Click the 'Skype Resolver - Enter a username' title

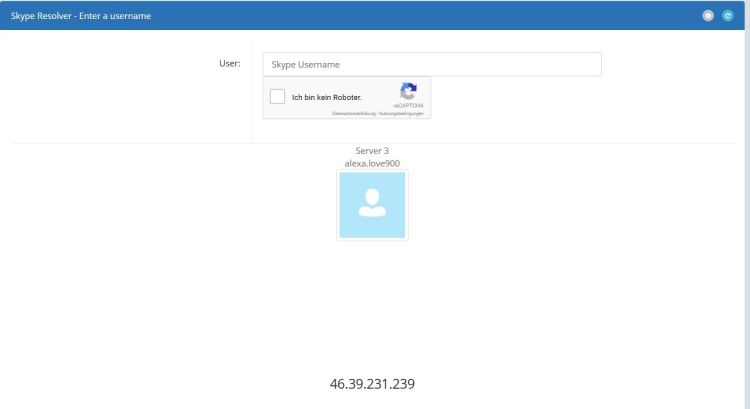tap(81, 16)
